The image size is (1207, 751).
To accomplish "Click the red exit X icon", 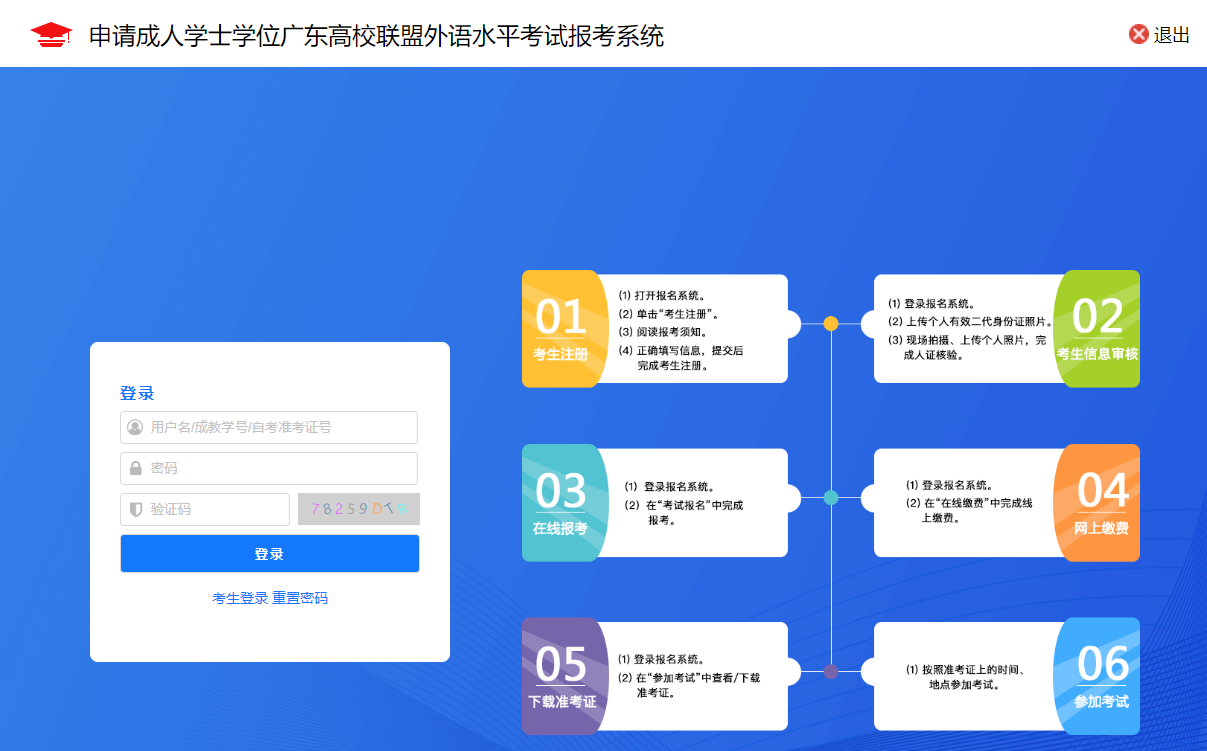I will (x=1138, y=35).
